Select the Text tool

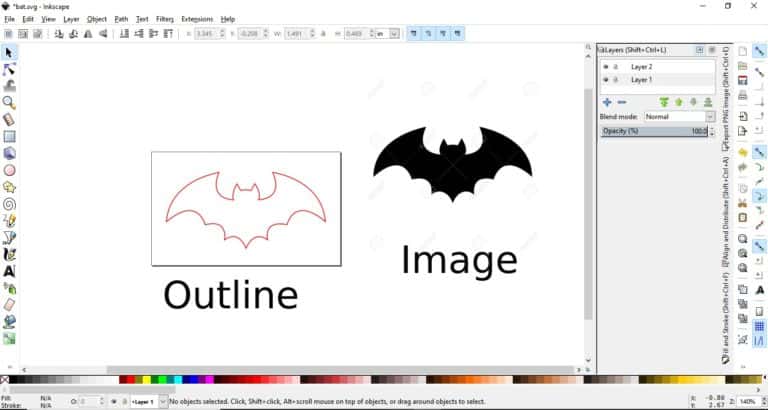(9, 271)
